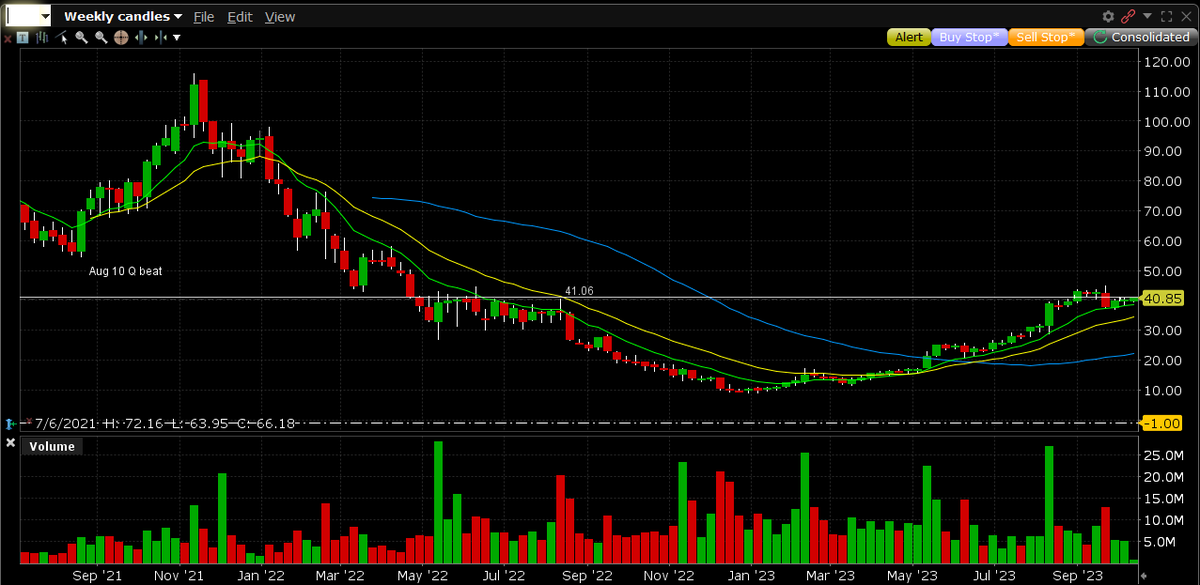Screen dimensions: 1200x585
Task: Click the 41.06 price annotation
Action: [580, 290]
